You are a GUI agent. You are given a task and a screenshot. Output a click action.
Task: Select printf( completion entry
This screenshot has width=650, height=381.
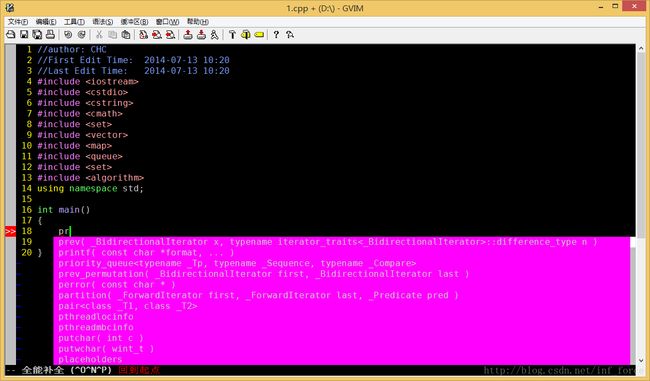tap(342, 253)
